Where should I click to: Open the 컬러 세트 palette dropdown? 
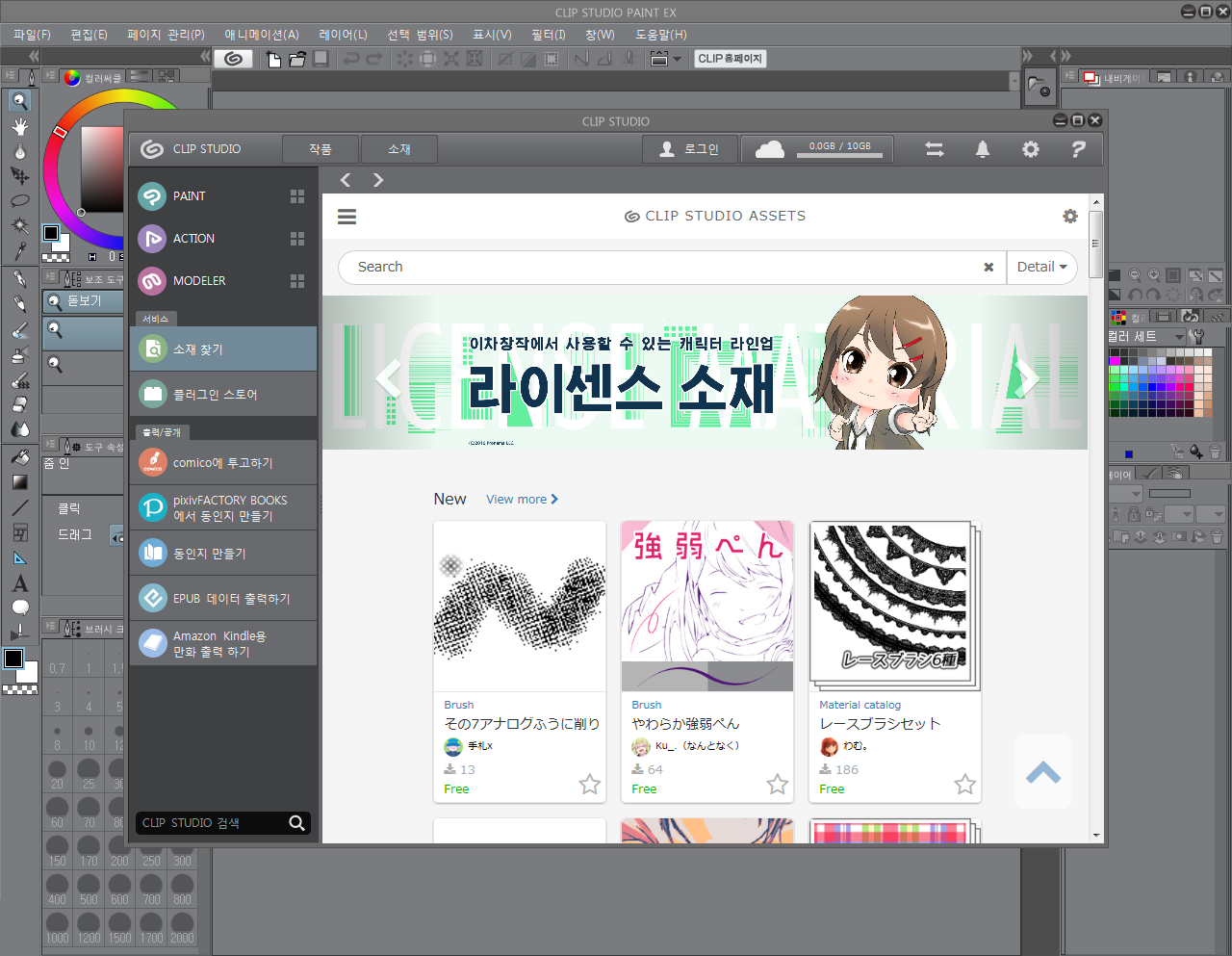point(1179,337)
